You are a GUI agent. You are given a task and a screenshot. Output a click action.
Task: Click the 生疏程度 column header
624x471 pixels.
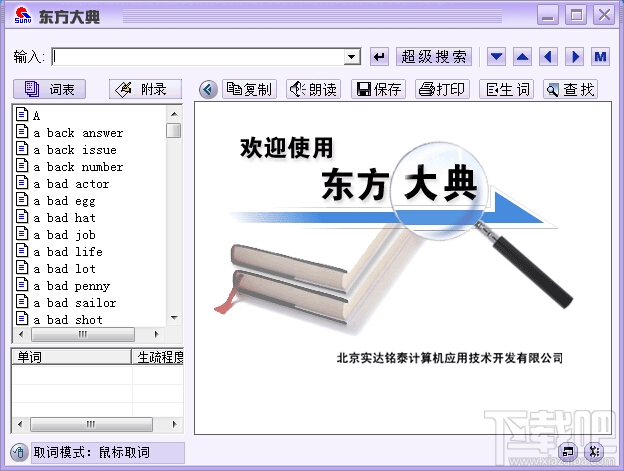158,357
